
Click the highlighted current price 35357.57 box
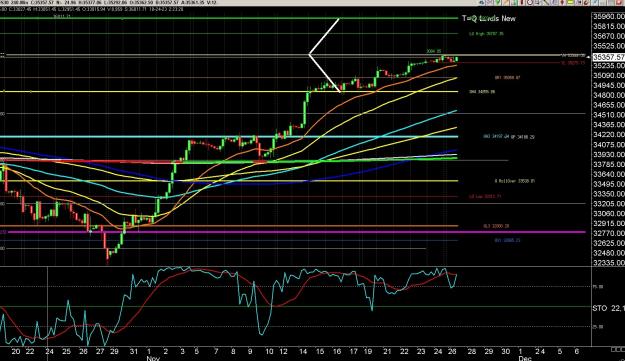[x=609, y=57]
